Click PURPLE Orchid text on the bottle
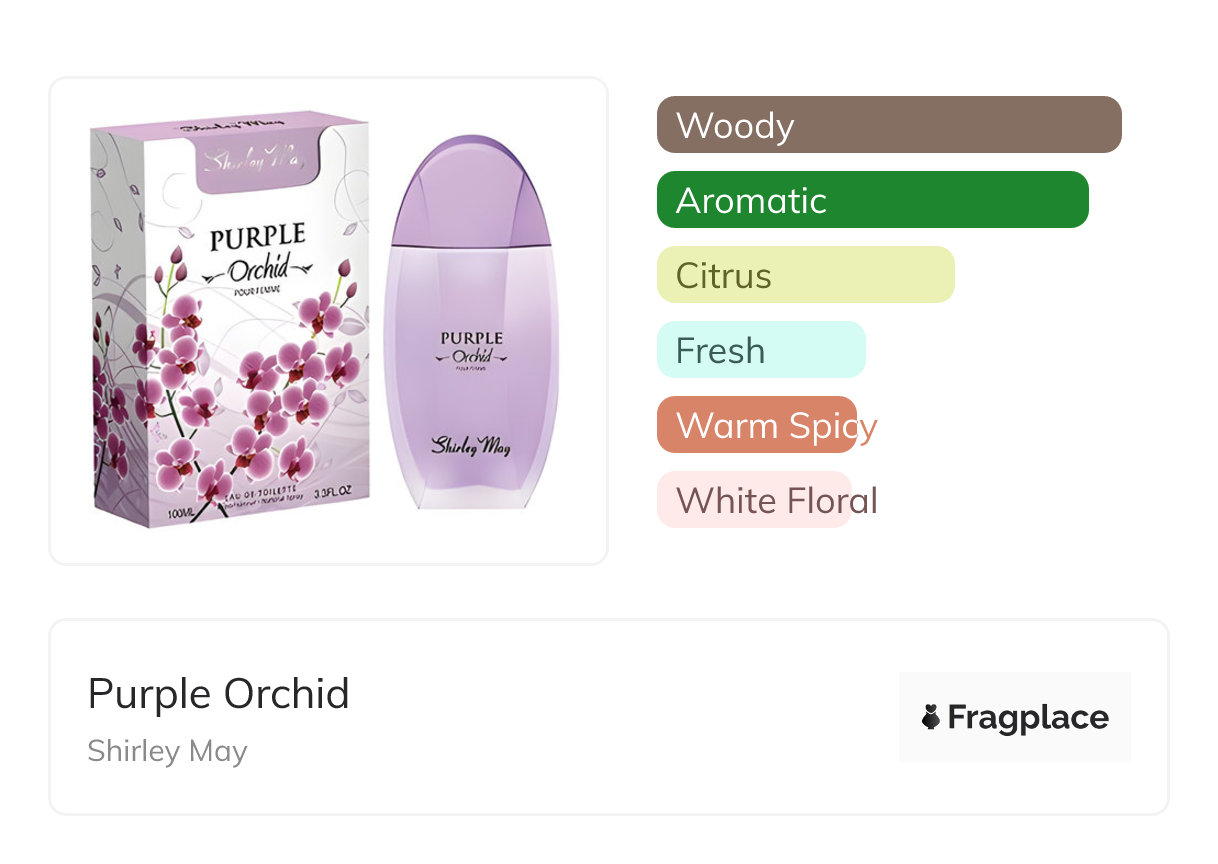This screenshot has height=864, width=1218. [471, 346]
